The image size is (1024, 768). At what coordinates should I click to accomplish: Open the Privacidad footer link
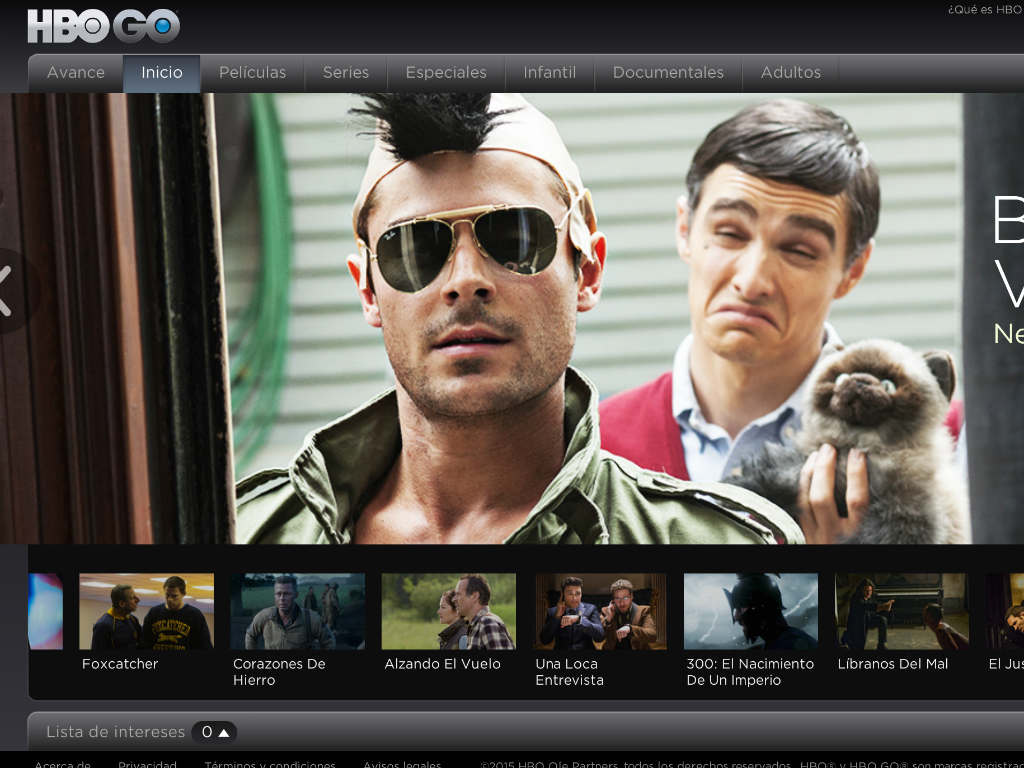coord(147,763)
